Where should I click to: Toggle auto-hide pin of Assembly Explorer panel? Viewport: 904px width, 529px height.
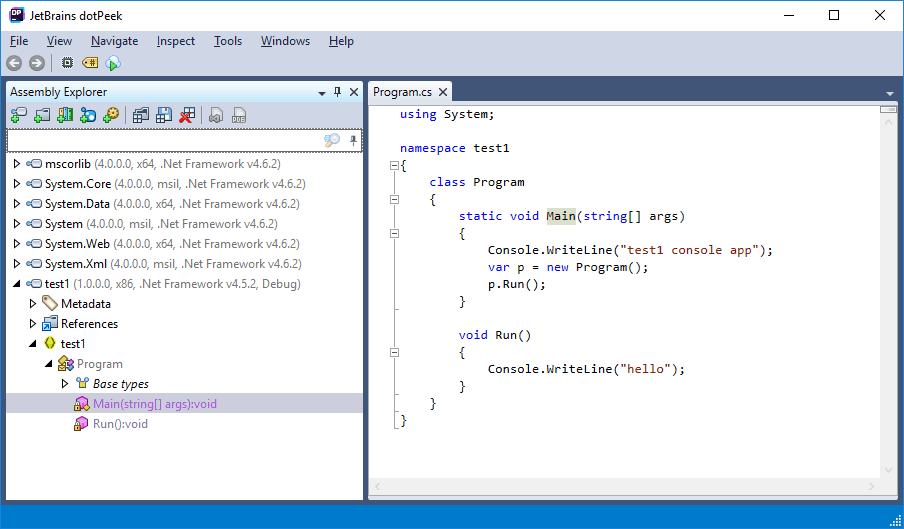coord(337,92)
